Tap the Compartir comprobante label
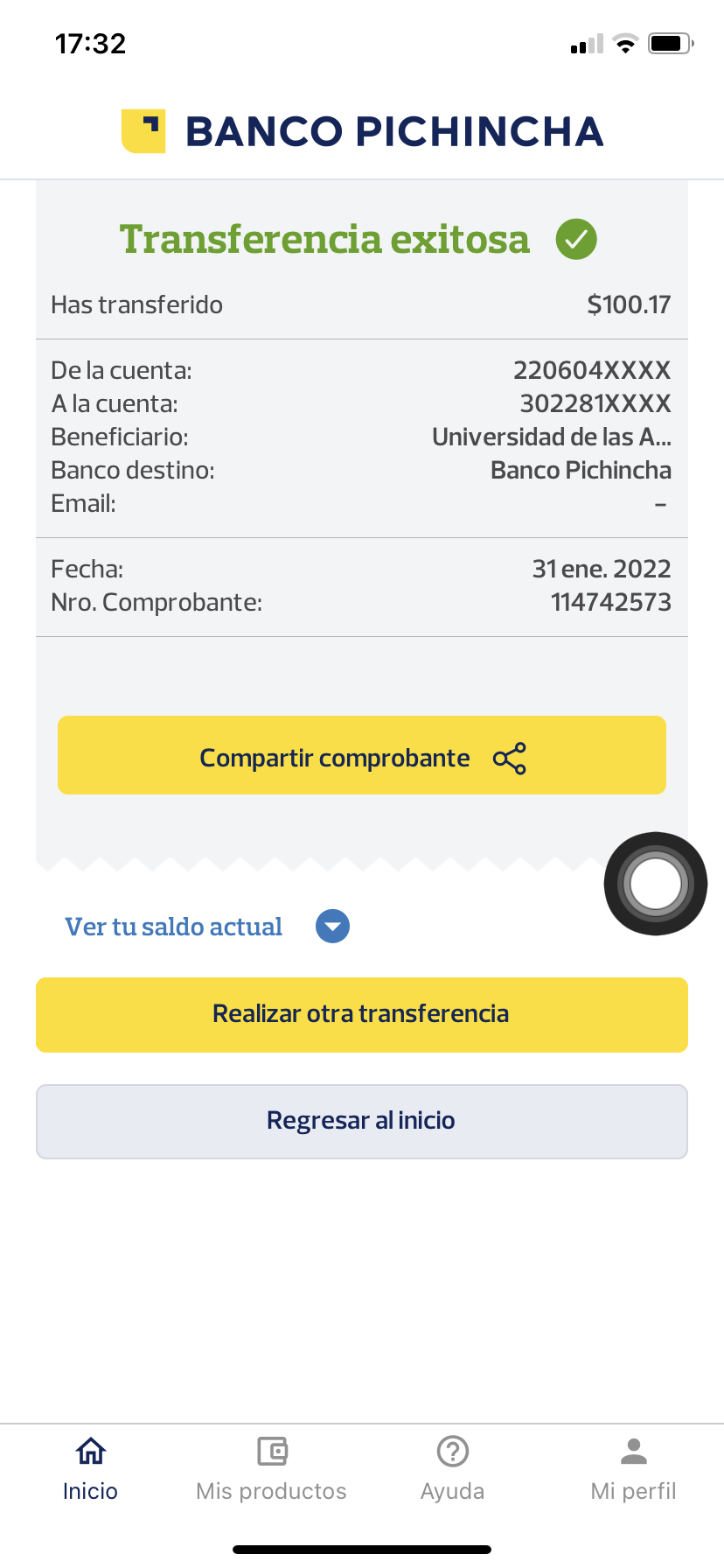The width and height of the screenshot is (724, 1568). [x=334, y=758]
